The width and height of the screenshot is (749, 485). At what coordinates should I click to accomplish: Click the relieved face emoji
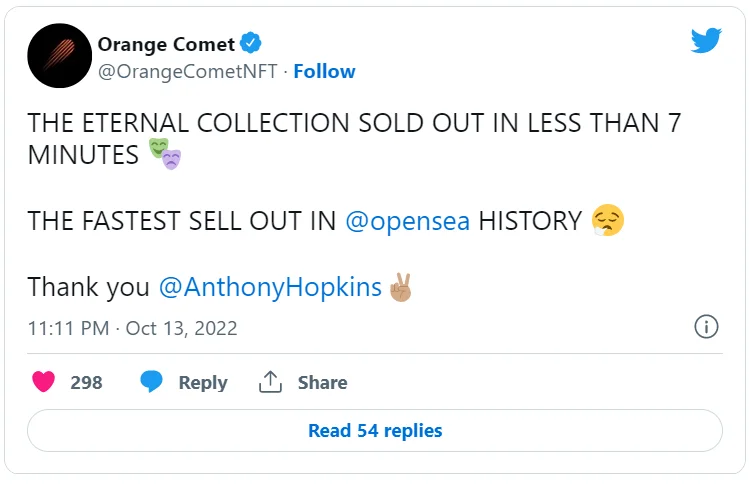pyautogui.click(x=607, y=220)
